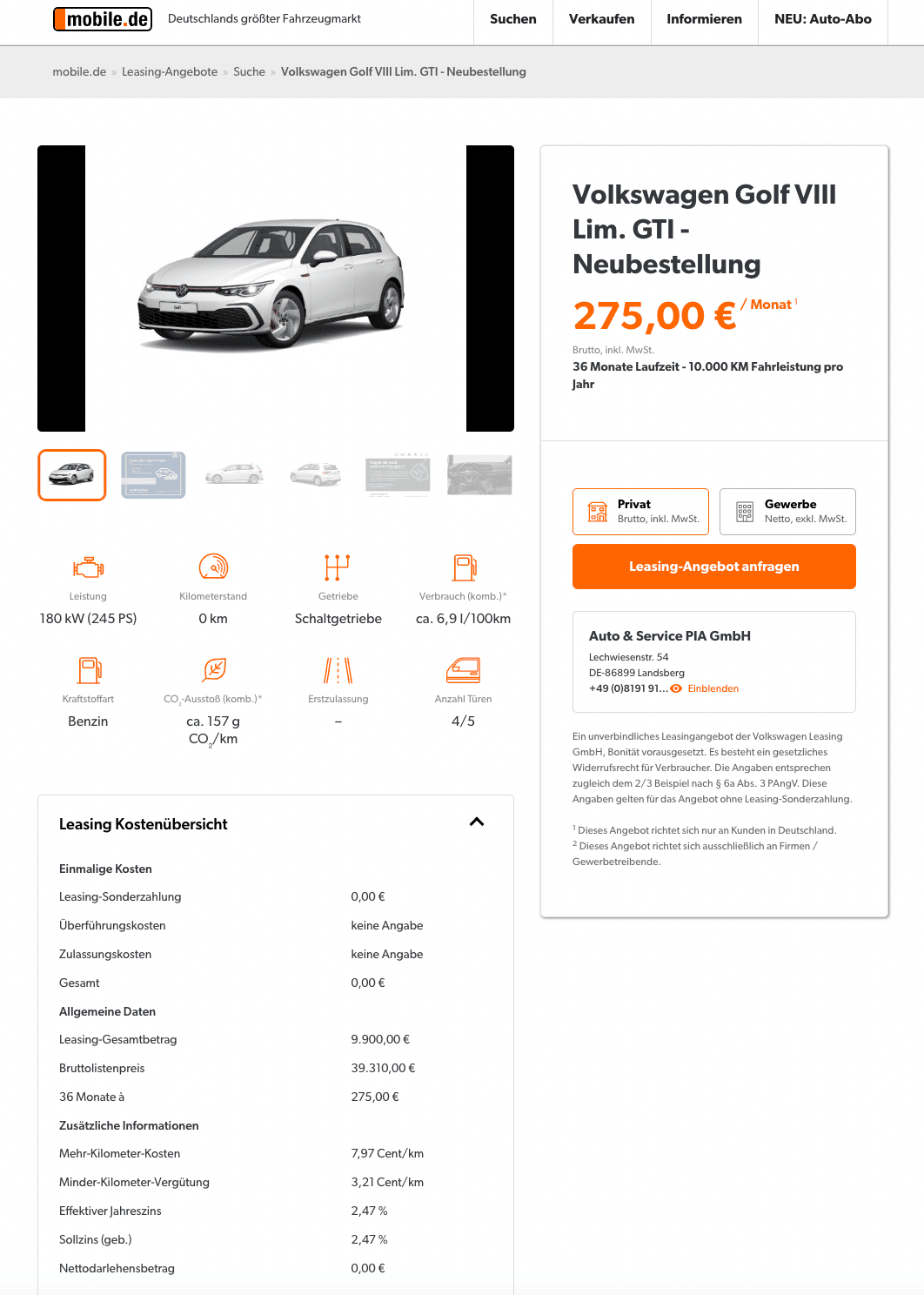Click the mobile.de logo
924x1295 pixels.
103,19
